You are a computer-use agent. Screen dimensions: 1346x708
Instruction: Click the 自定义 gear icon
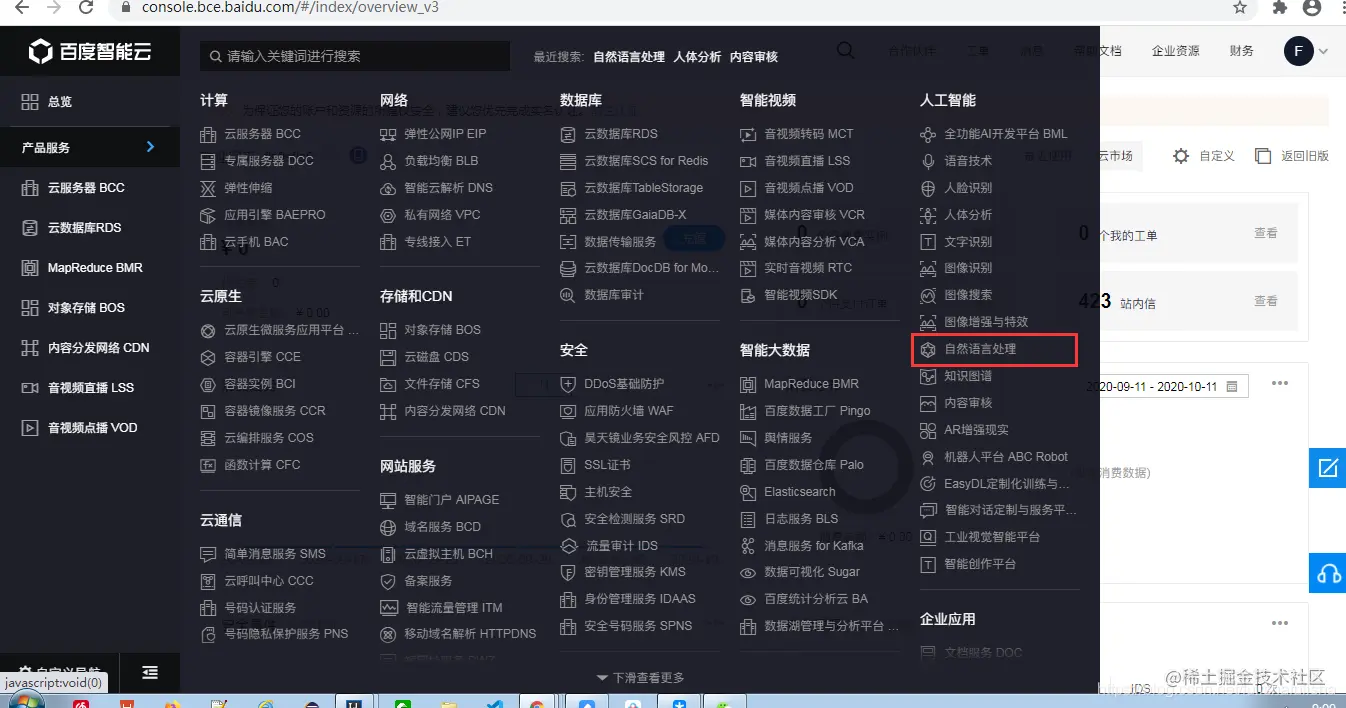[x=1181, y=156]
